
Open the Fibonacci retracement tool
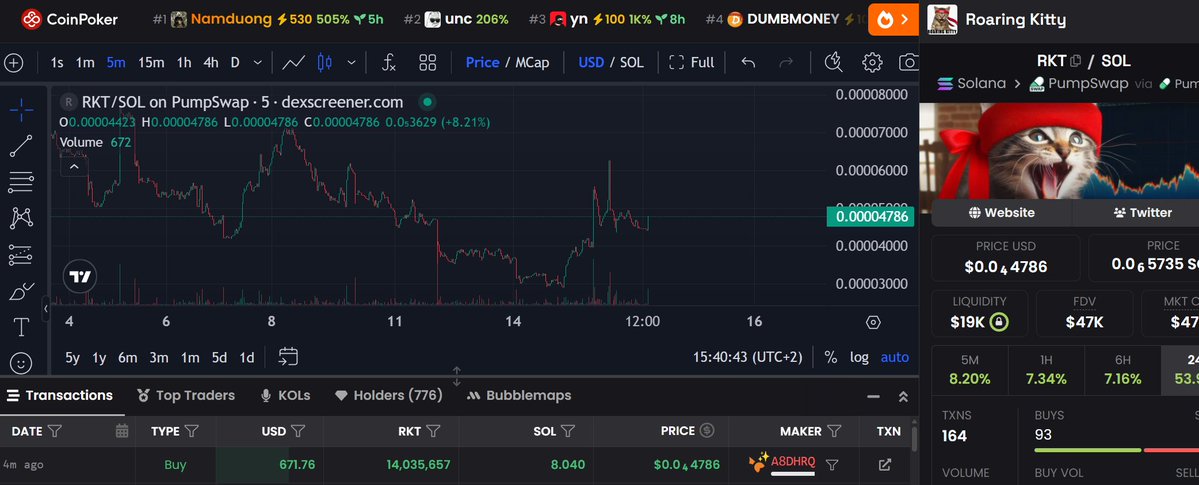[x=21, y=183]
